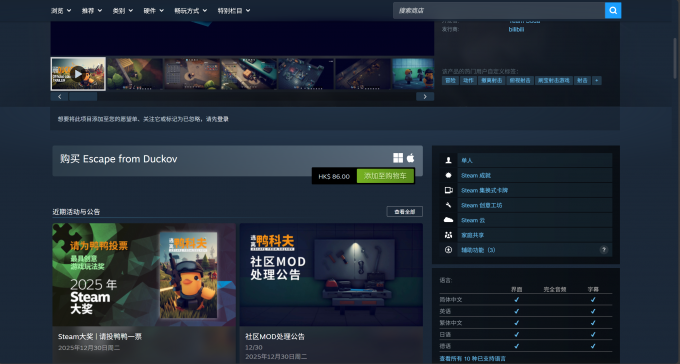Viewport: 680px width, 364px height.
Task: Click the 撤离射击 tag
Action: tap(491, 81)
